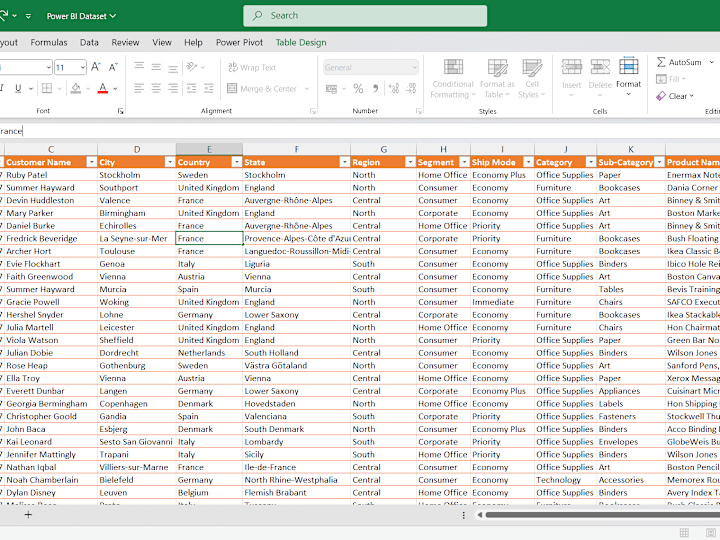720x540 pixels.
Task: Open Customer Name column filter
Action: 91,162
